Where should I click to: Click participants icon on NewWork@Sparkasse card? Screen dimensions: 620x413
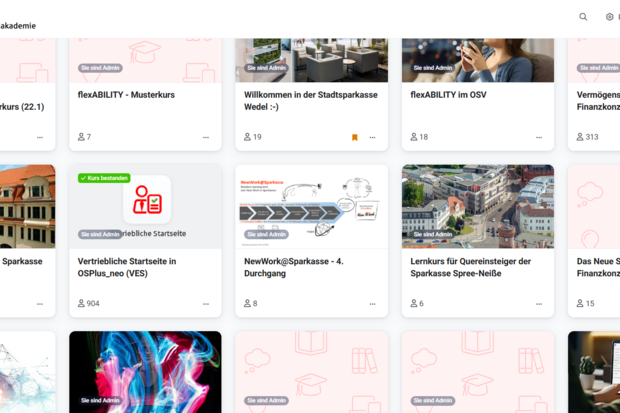click(248, 303)
